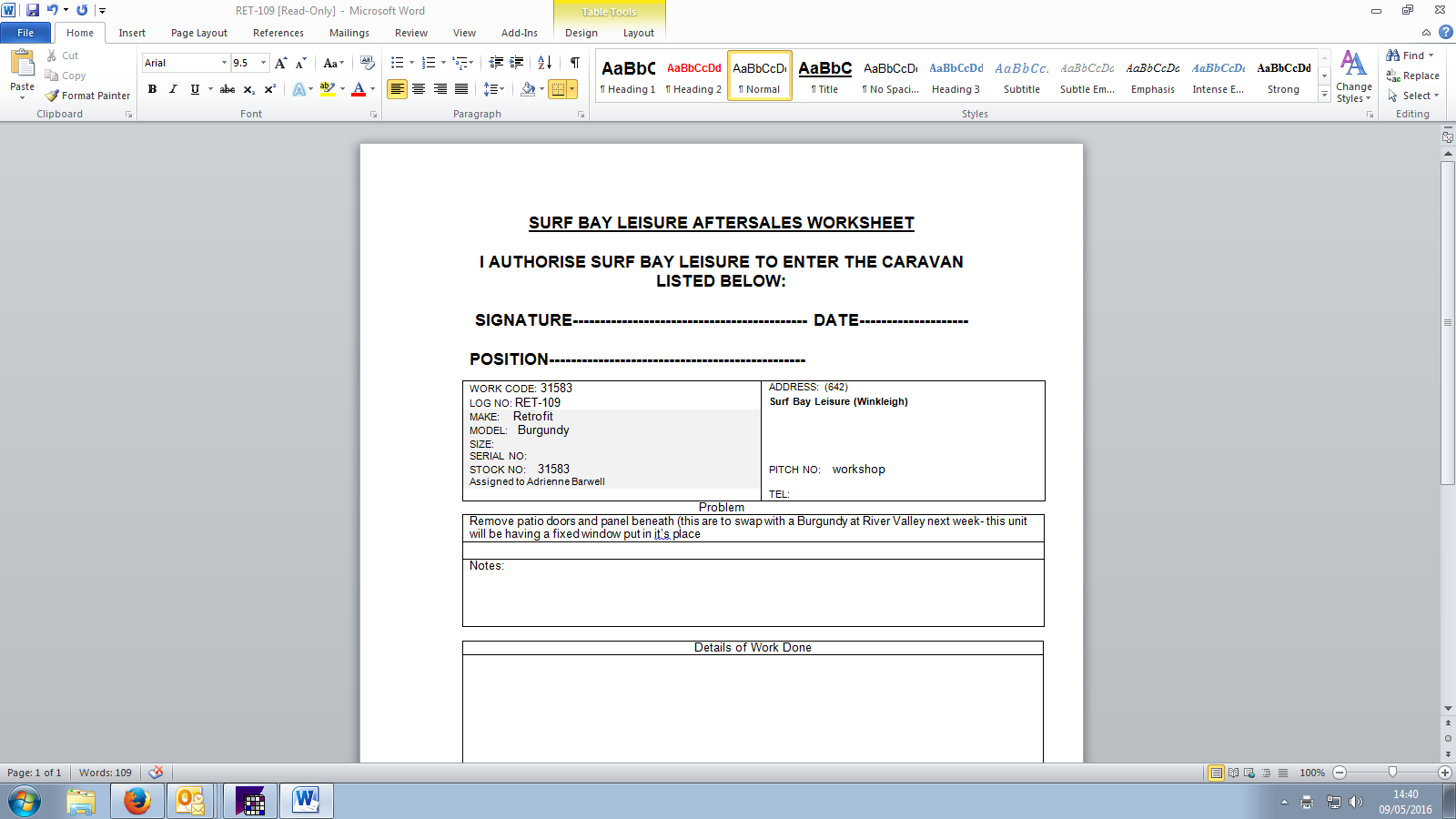Open the Change Styles dropdown

pyautogui.click(x=1354, y=76)
